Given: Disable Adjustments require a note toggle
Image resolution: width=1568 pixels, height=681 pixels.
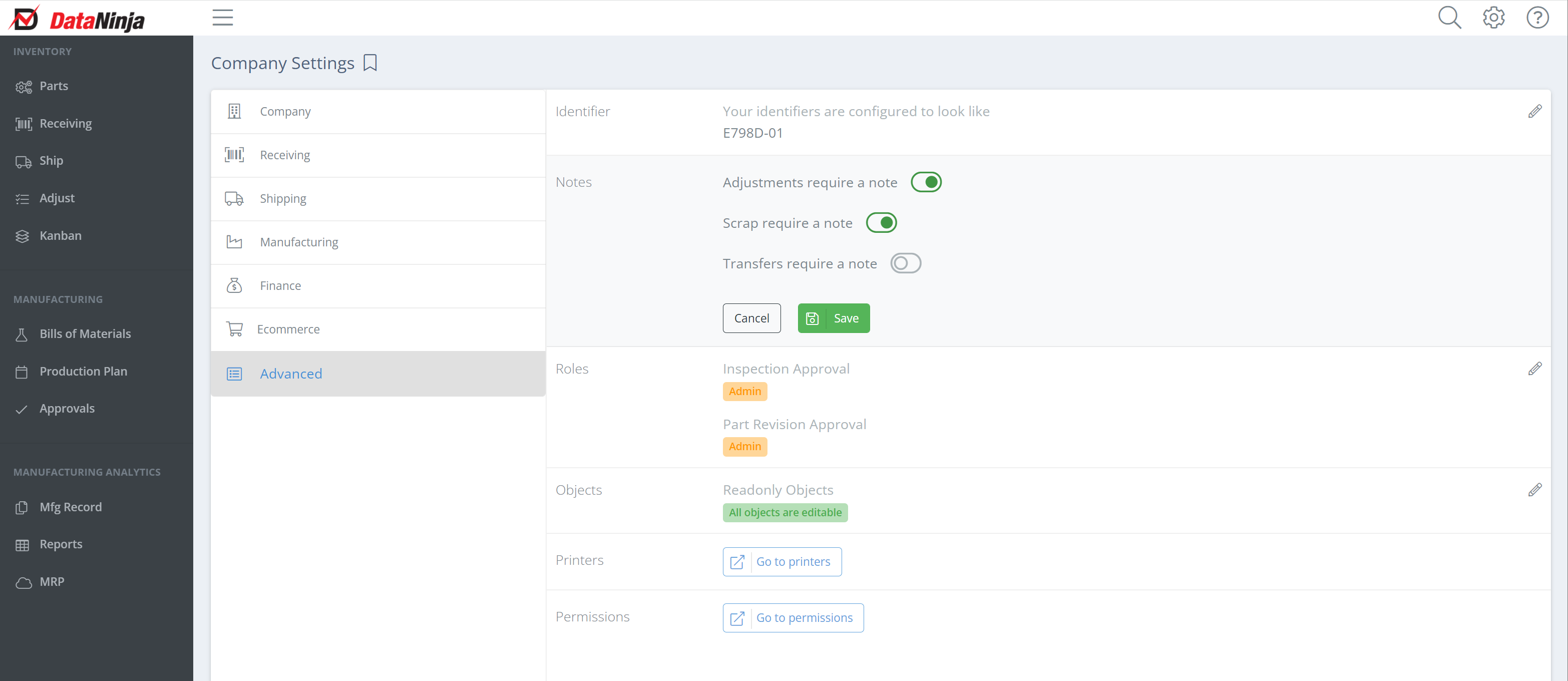Looking at the screenshot, I should (926, 182).
